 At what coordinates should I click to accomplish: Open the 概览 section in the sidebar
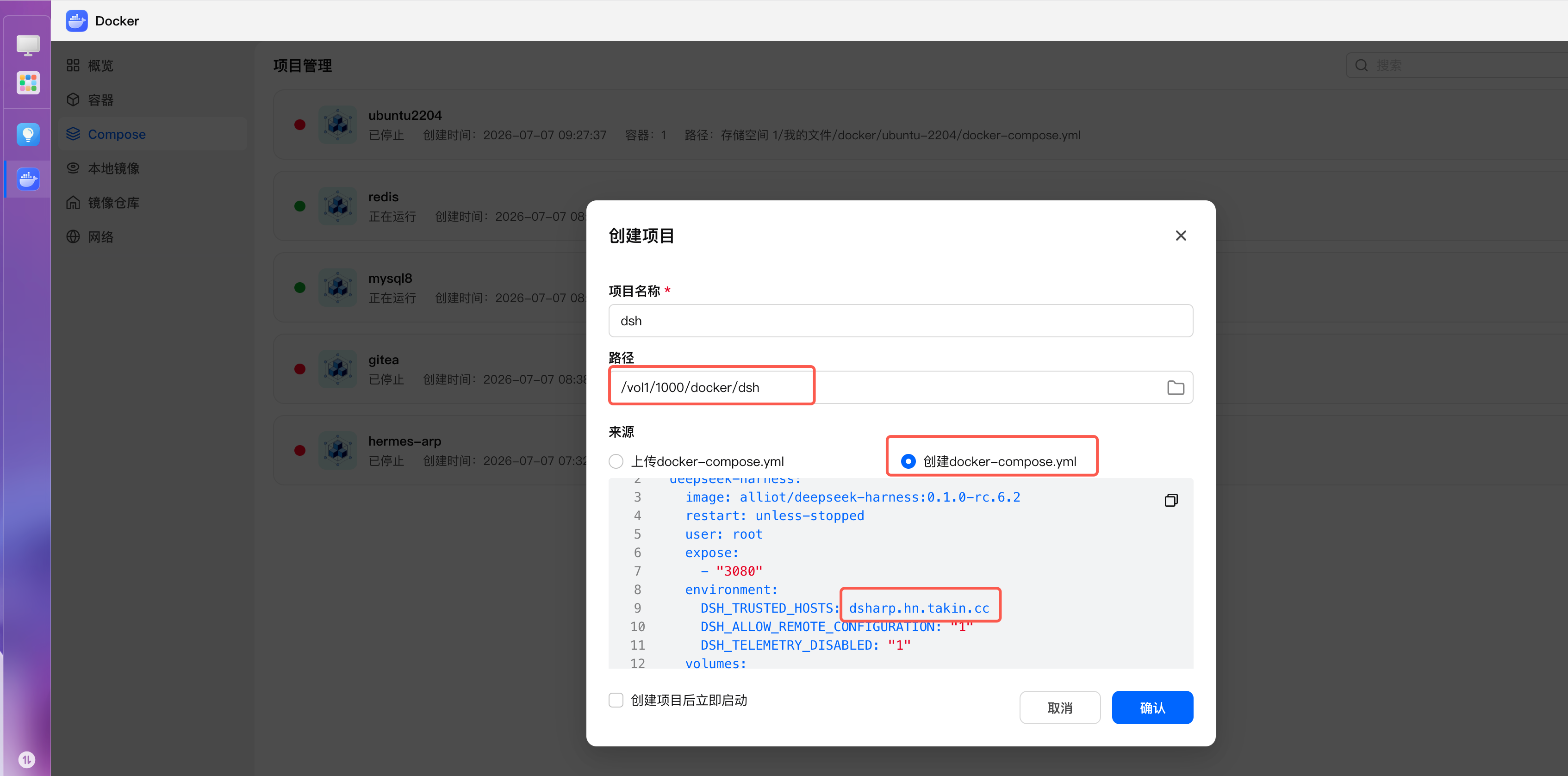152,66
